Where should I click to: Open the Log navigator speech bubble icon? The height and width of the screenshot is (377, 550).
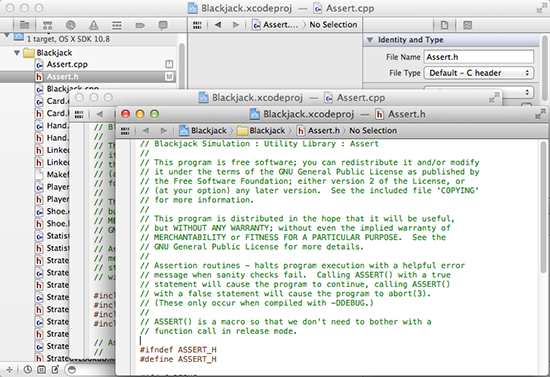[x=163, y=25]
